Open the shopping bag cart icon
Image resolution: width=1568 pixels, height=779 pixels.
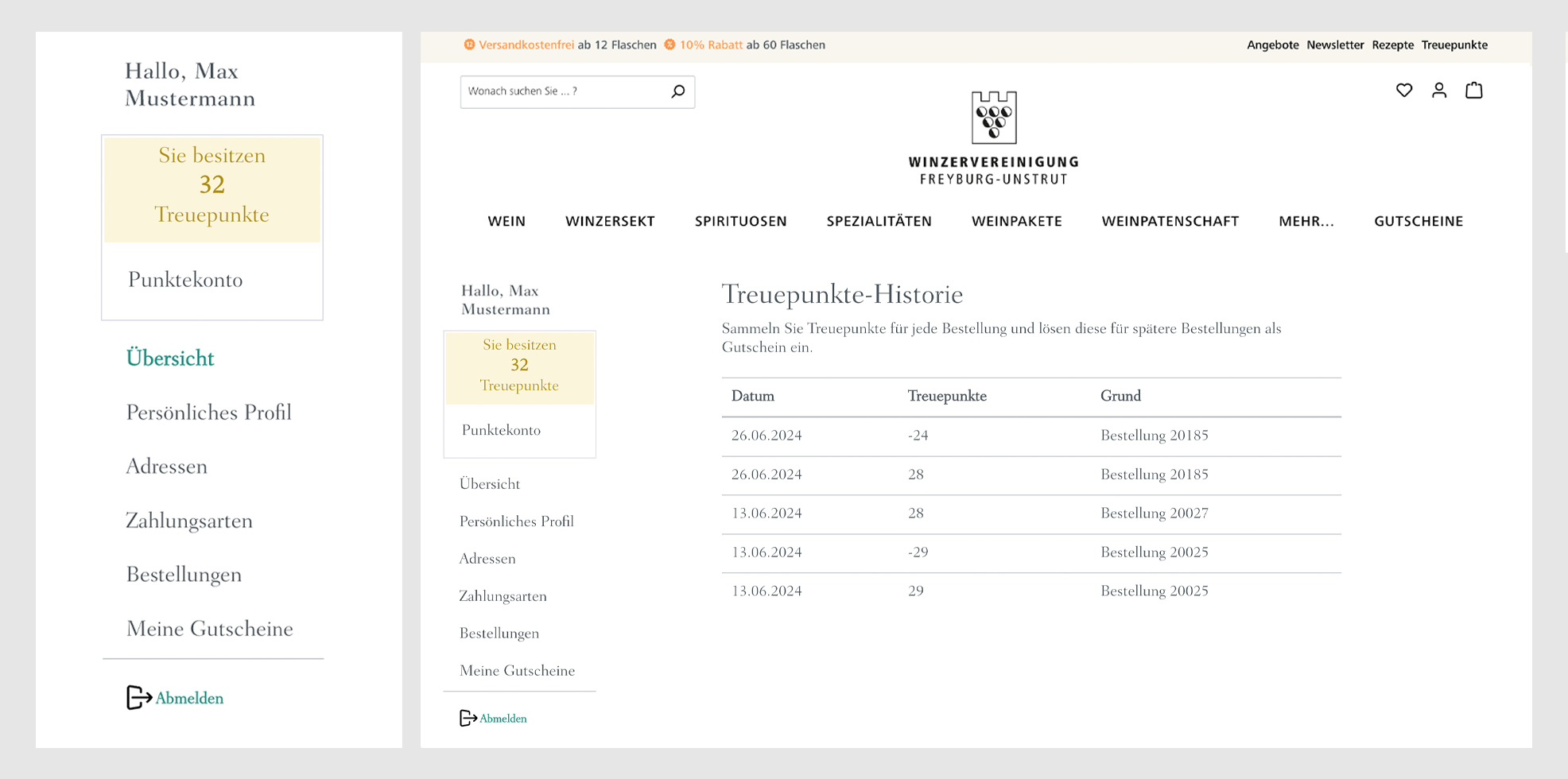click(x=1474, y=91)
